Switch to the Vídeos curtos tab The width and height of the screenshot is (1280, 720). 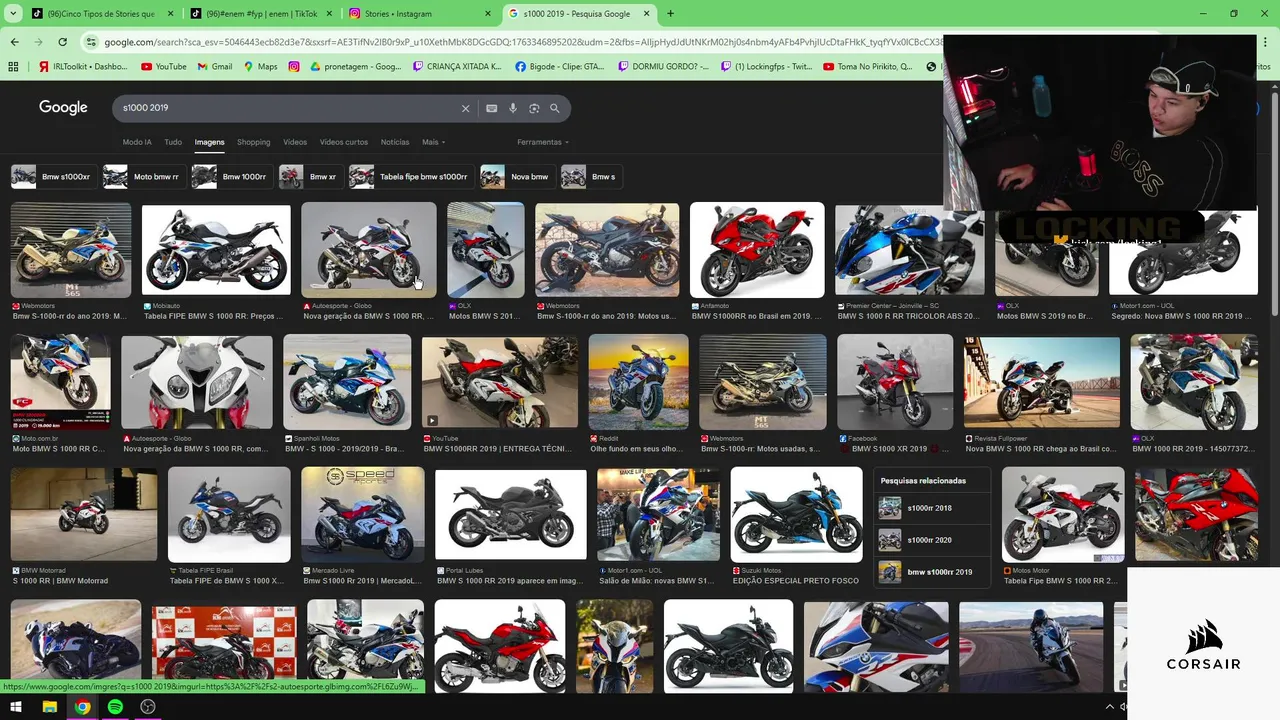tap(344, 142)
